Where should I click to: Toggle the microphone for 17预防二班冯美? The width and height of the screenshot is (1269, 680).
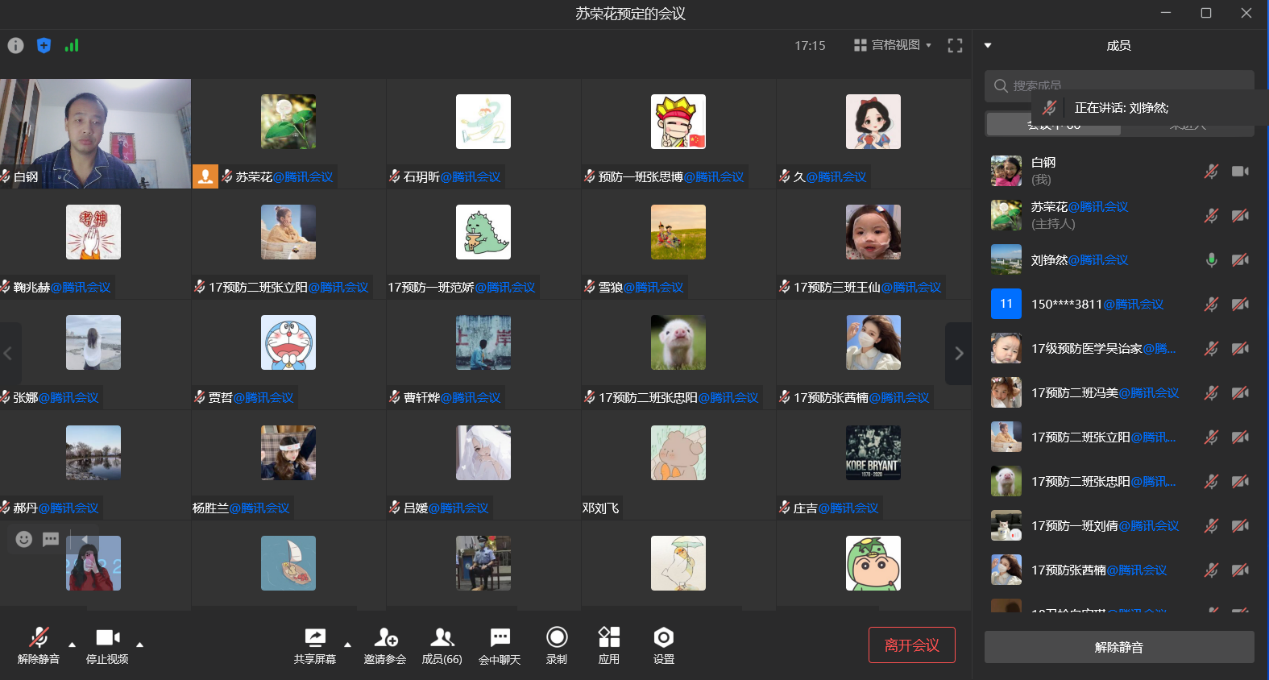1211,393
